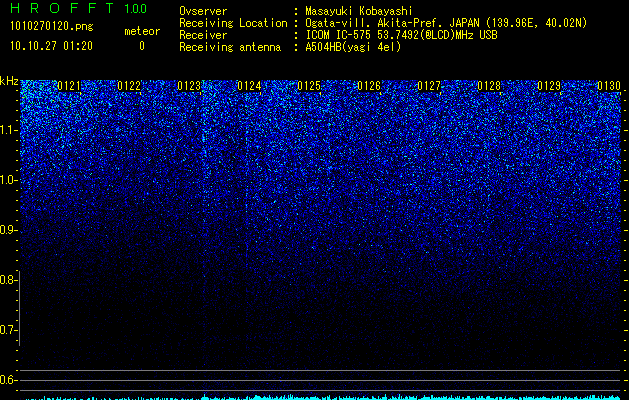
Task: Click the 0126 time marker
Action: pos(369,86)
